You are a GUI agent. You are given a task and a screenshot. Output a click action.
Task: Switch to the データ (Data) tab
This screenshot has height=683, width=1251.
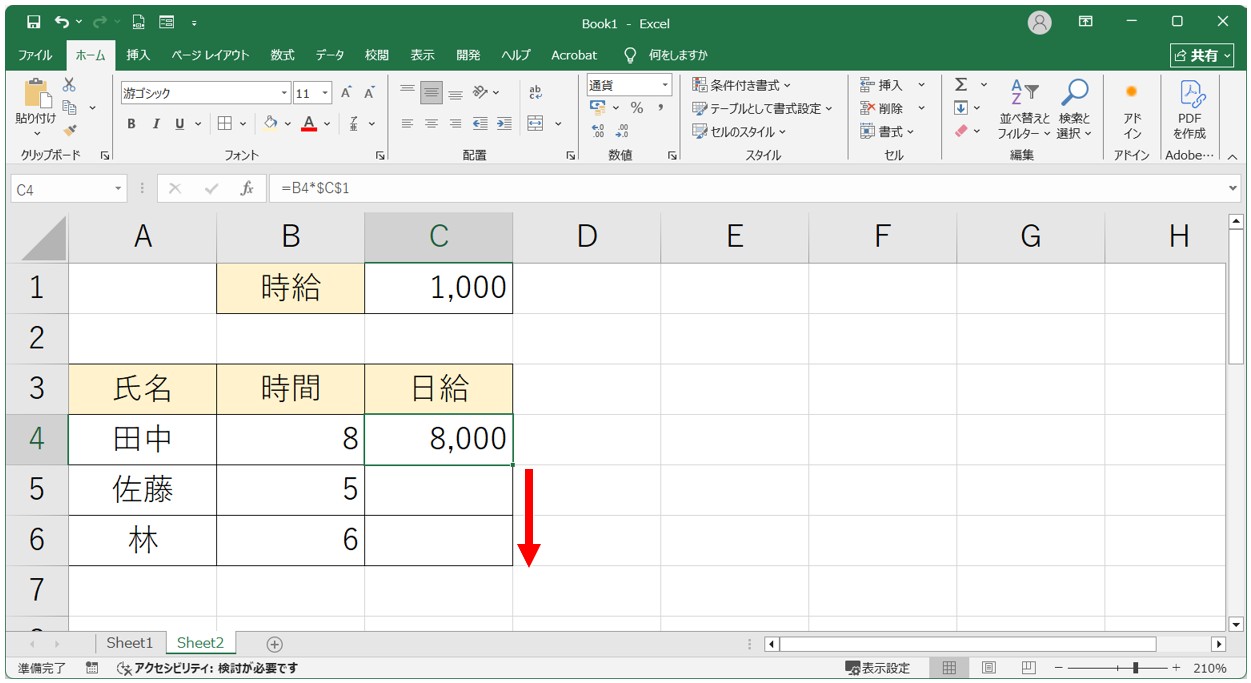330,55
